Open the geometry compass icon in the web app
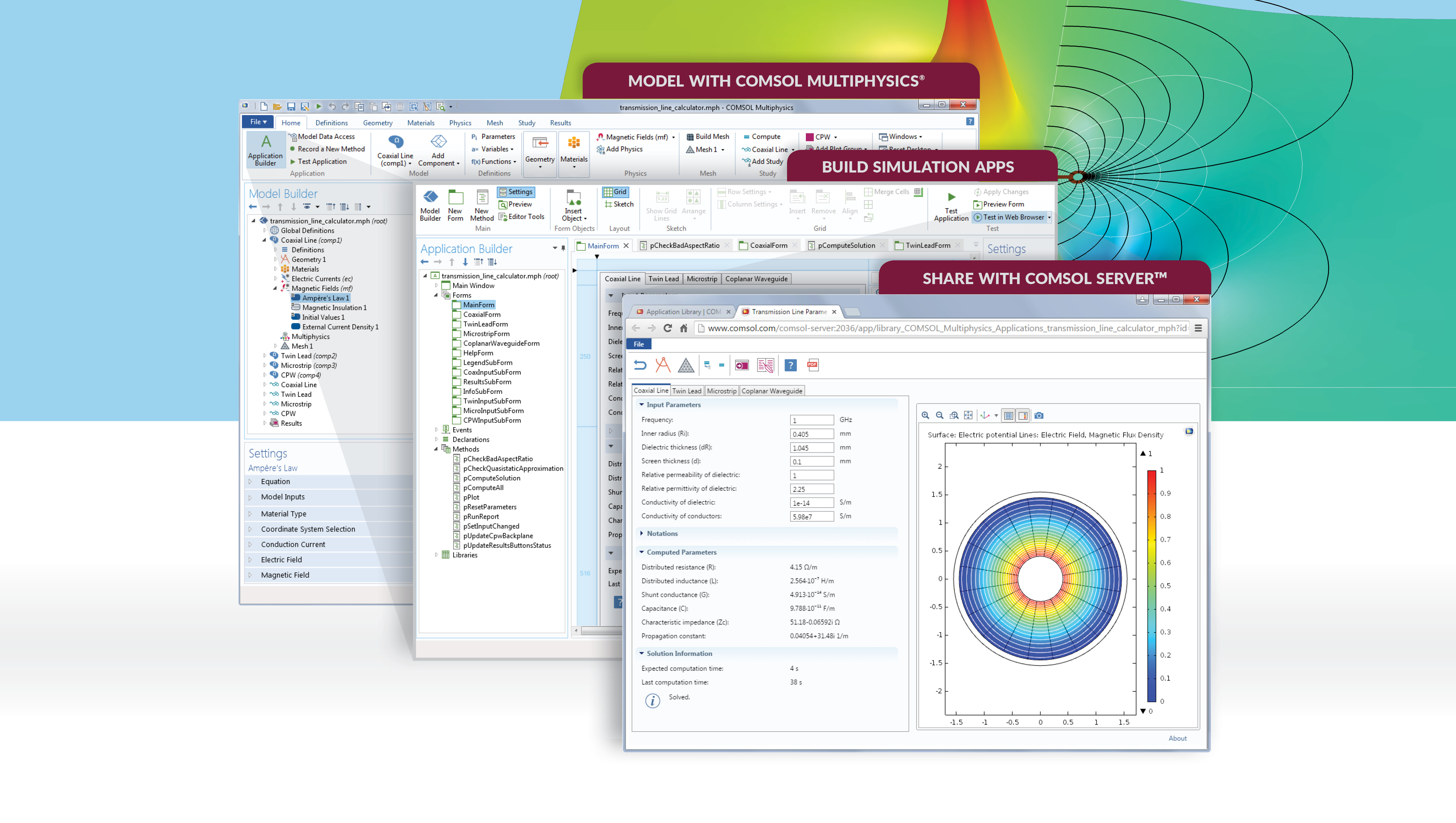The width and height of the screenshot is (1456, 823). [662, 365]
